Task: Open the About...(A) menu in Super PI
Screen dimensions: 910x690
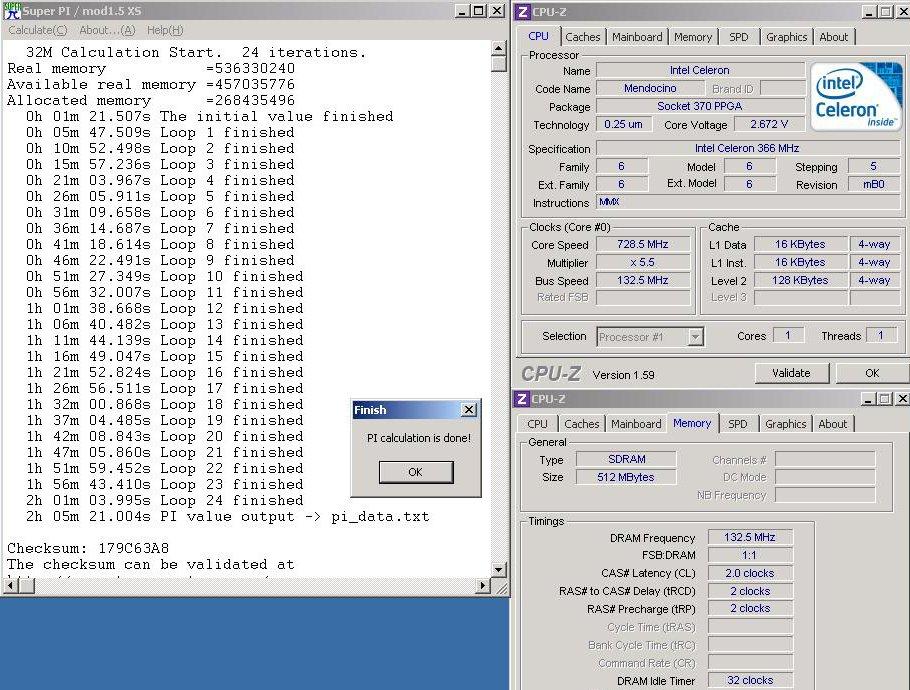Action: point(107,30)
